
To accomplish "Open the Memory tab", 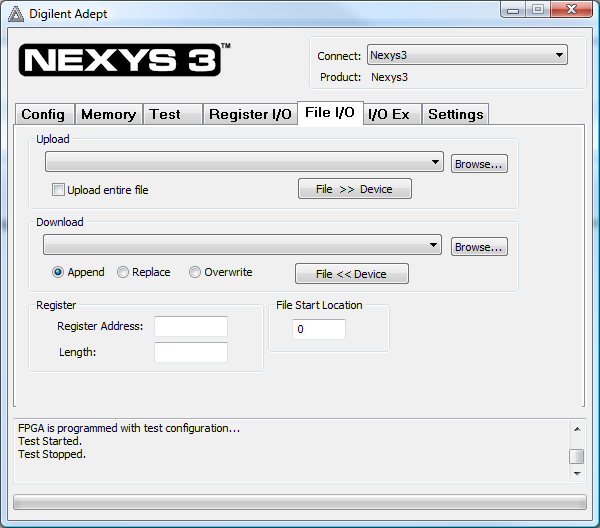I will tap(109, 114).
